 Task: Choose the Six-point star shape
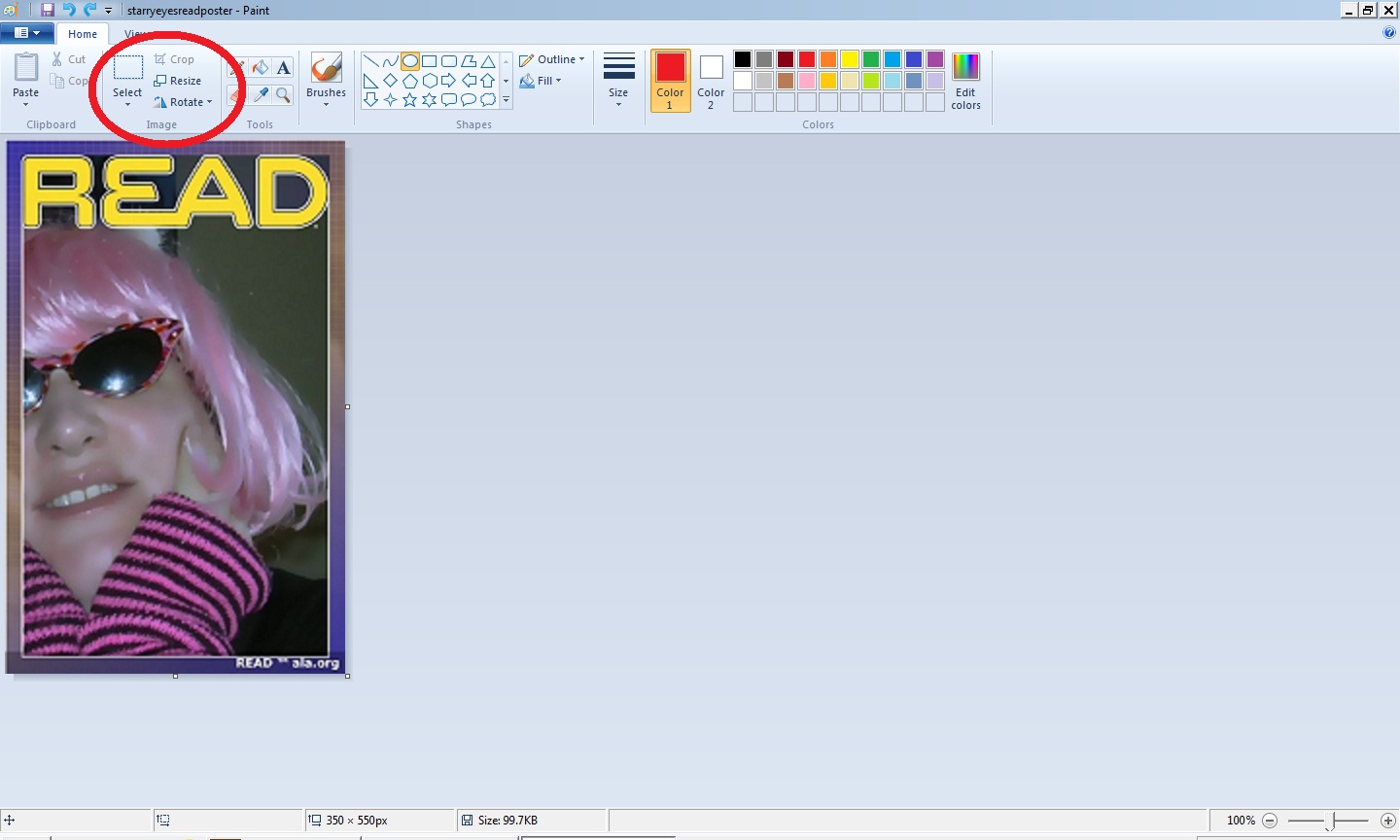pos(429,100)
